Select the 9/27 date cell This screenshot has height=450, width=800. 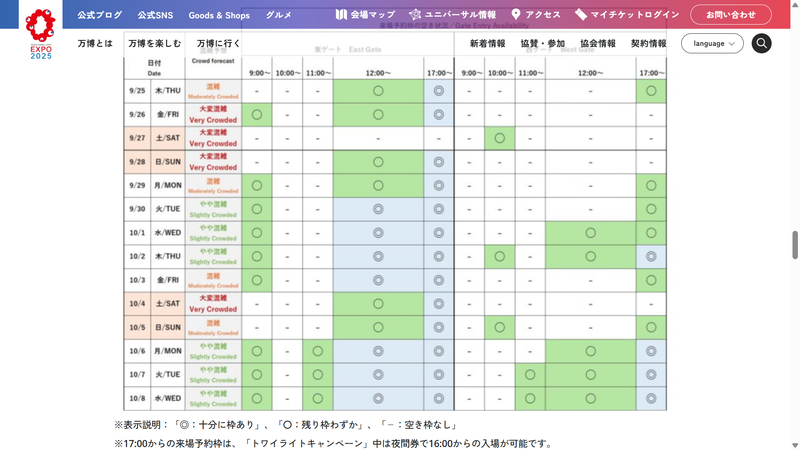pyautogui.click(x=137, y=138)
